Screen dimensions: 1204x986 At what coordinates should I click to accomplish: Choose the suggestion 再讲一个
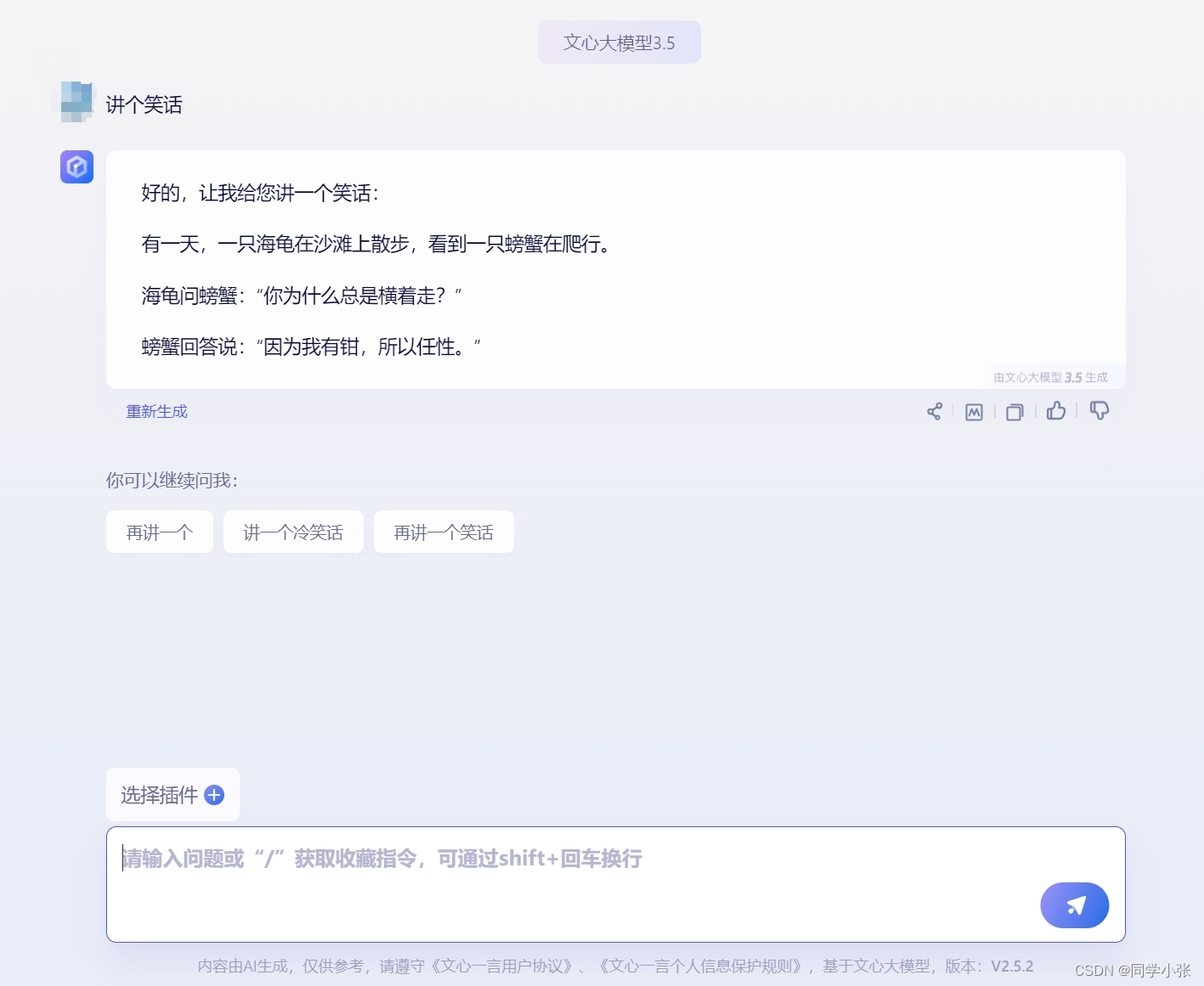tap(160, 532)
